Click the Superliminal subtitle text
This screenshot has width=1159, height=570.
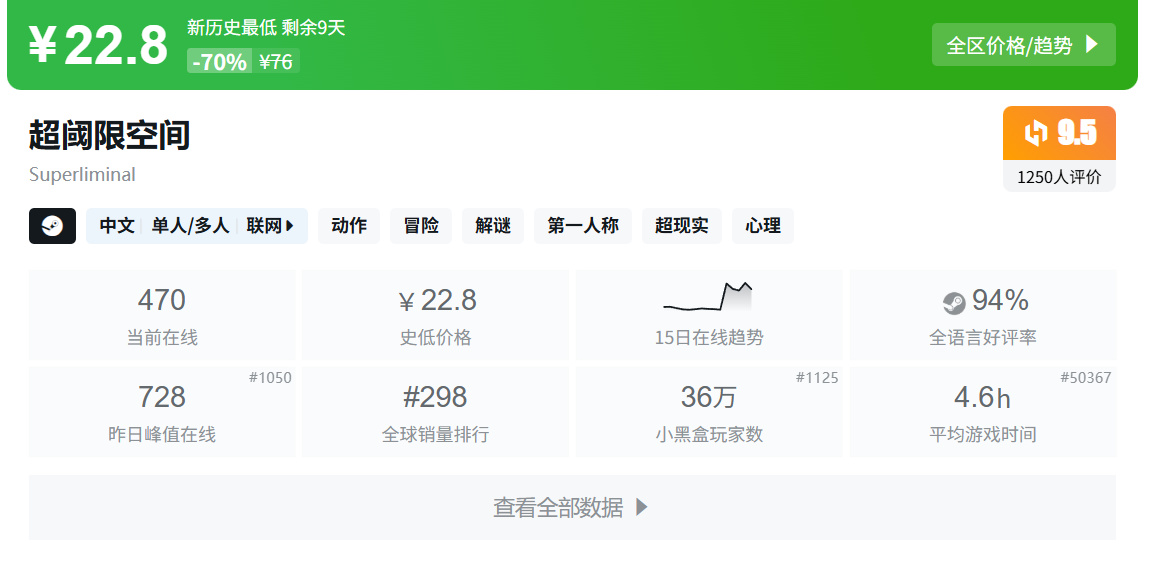click(x=82, y=175)
